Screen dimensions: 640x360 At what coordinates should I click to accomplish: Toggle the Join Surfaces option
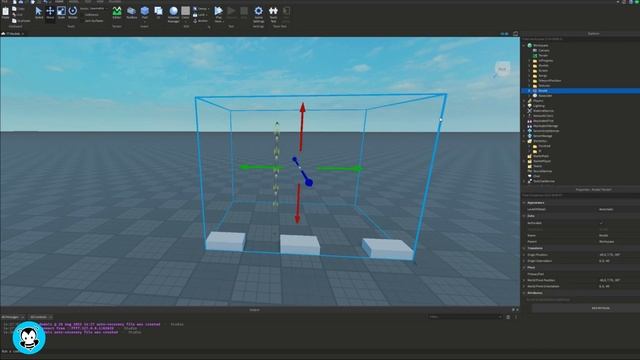click(94, 20)
